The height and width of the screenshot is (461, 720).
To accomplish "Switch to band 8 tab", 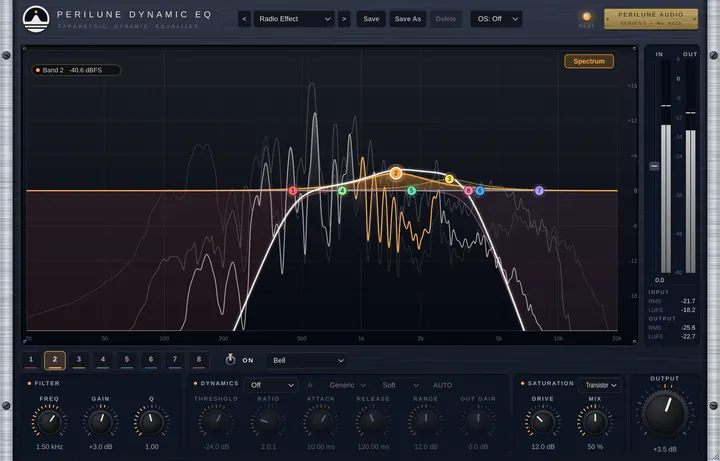I will click(x=198, y=360).
